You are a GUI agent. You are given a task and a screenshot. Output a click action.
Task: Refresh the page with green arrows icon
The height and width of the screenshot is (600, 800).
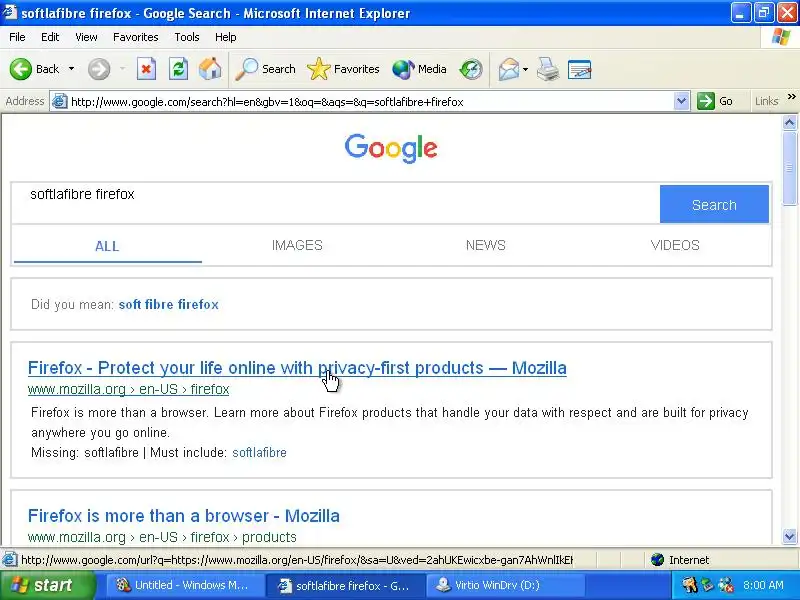pos(179,69)
